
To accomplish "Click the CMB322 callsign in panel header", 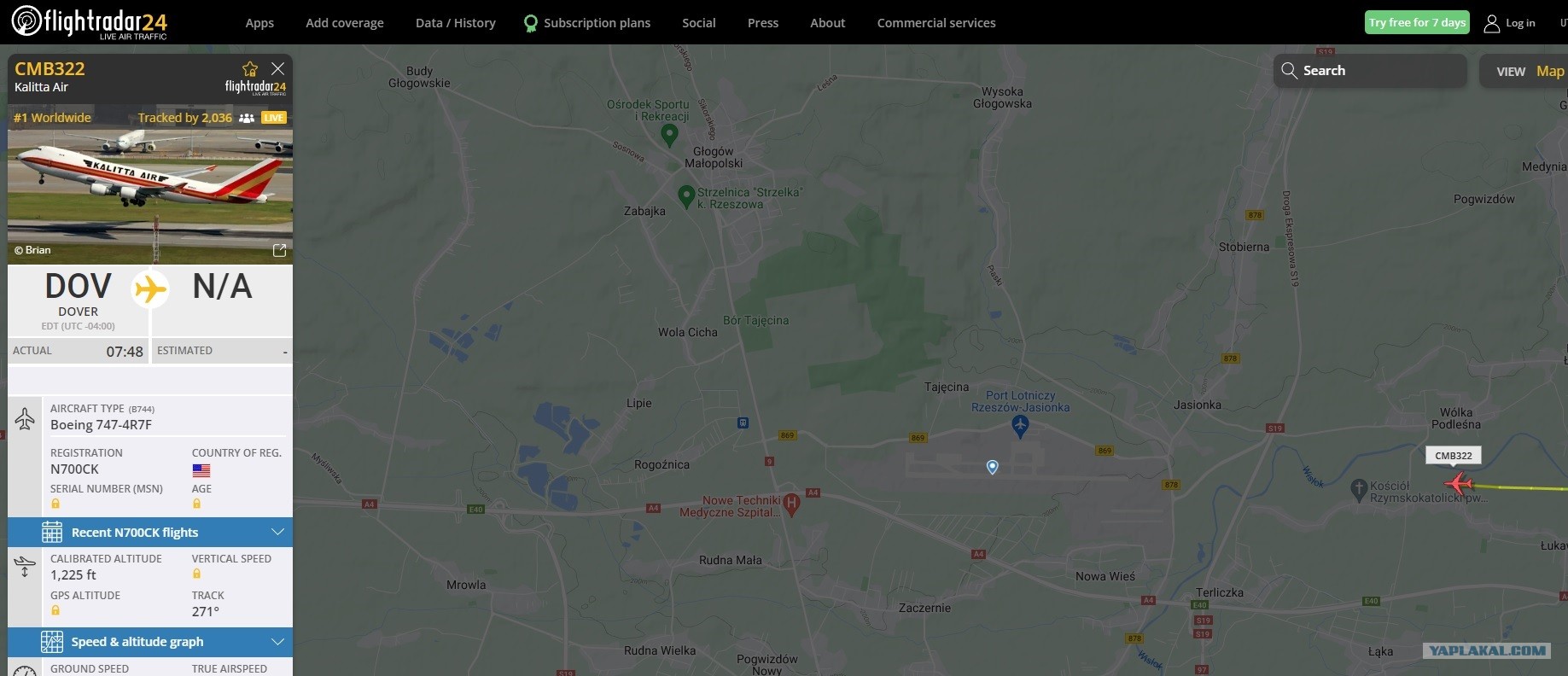I will click(x=50, y=69).
